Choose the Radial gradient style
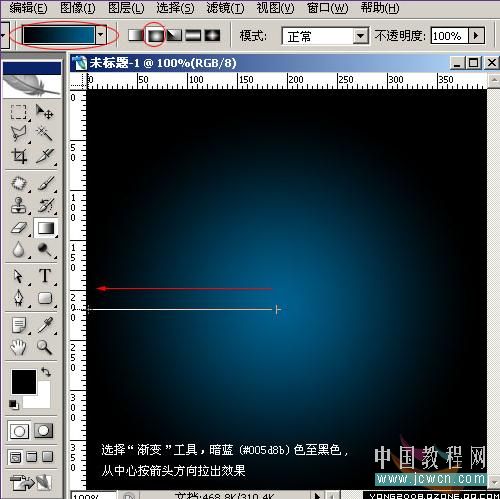The width and height of the screenshot is (500, 499). (156, 35)
